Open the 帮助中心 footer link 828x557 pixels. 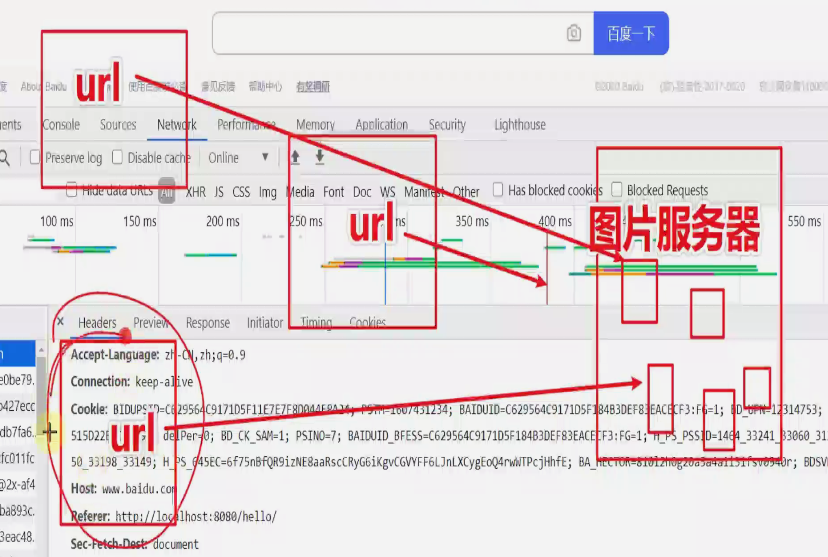click(x=266, y=87)
